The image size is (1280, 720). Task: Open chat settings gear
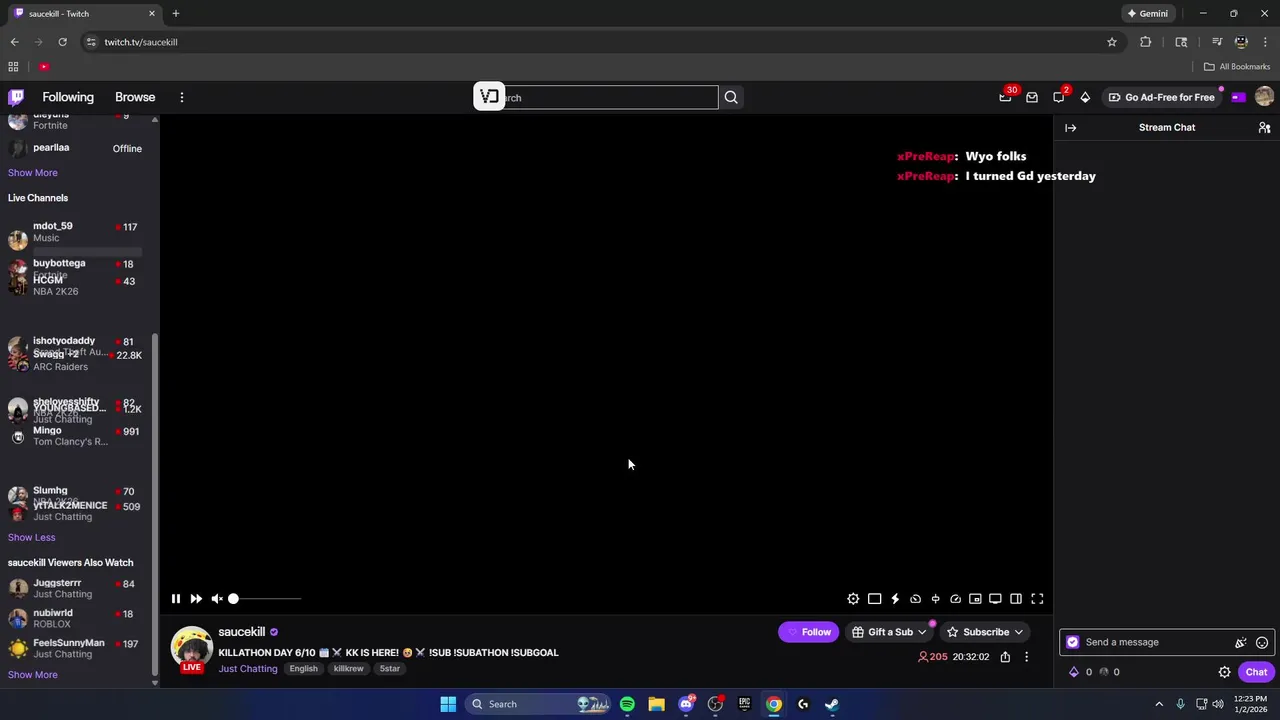point(1224,672)
